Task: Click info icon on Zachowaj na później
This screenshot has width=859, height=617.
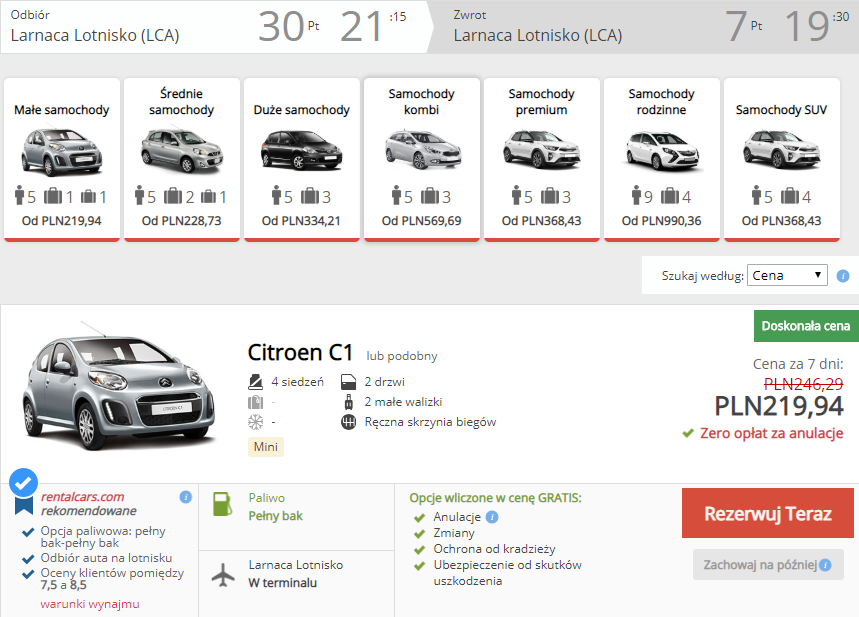Action: pos(825,565)
